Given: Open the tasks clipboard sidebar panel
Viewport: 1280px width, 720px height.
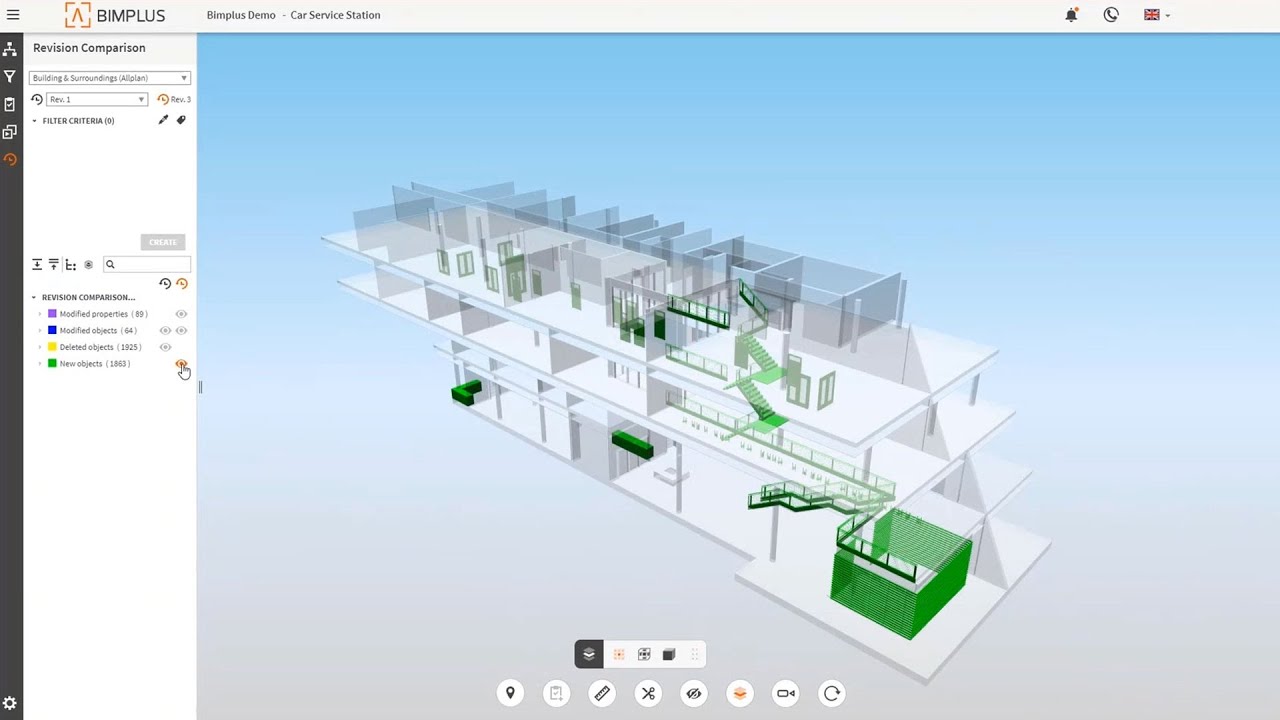Looking at the screenshot, I should click(10, 104).
